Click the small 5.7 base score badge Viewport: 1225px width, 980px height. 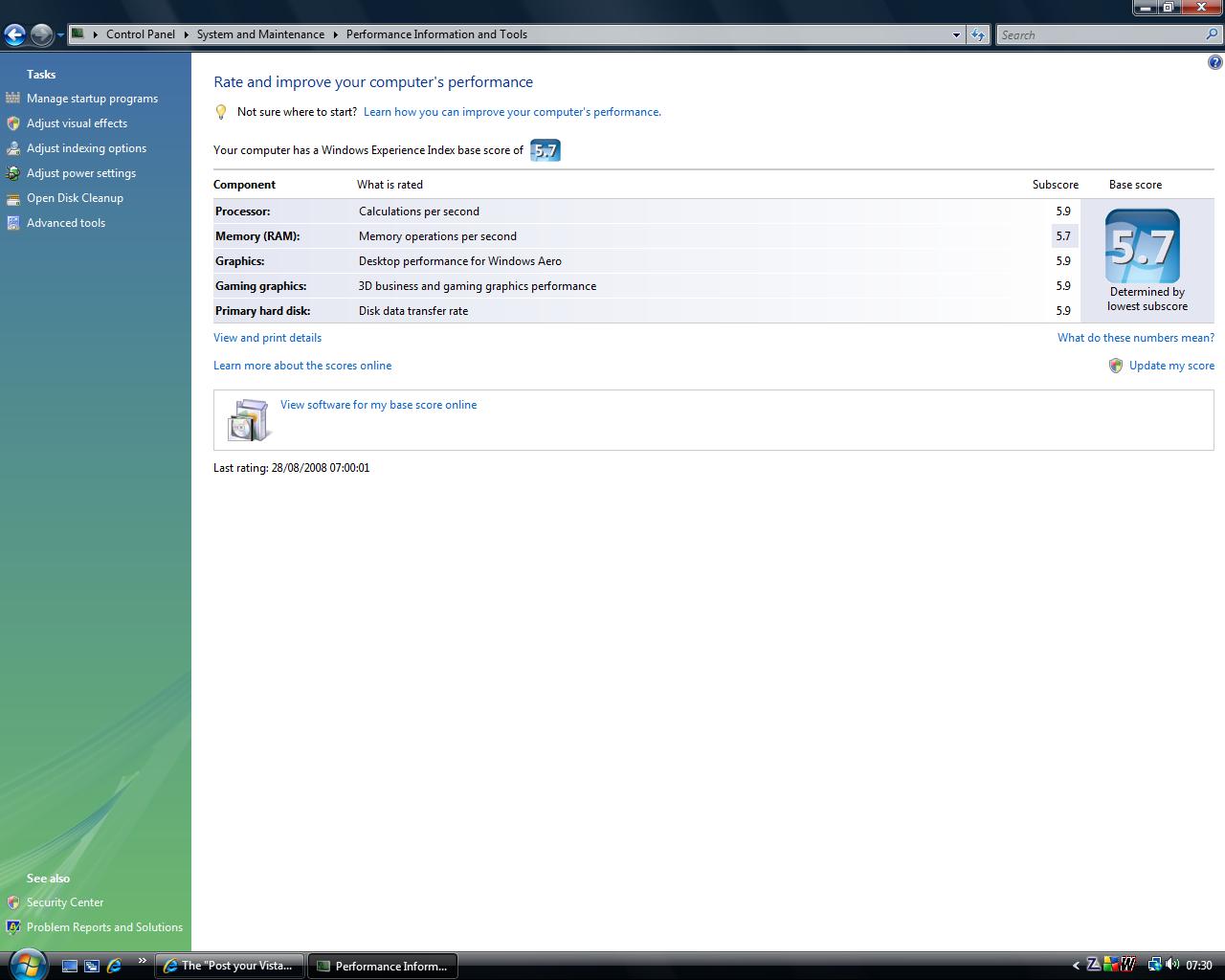coord(546,150)
